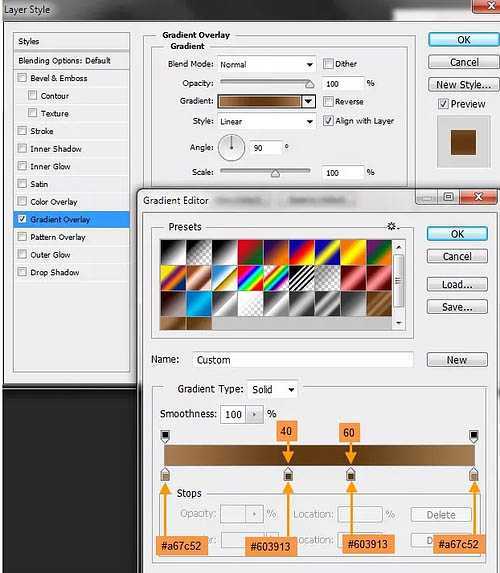Select the color stop at location 60
This screenshot has height=573, width=500.
351,474
